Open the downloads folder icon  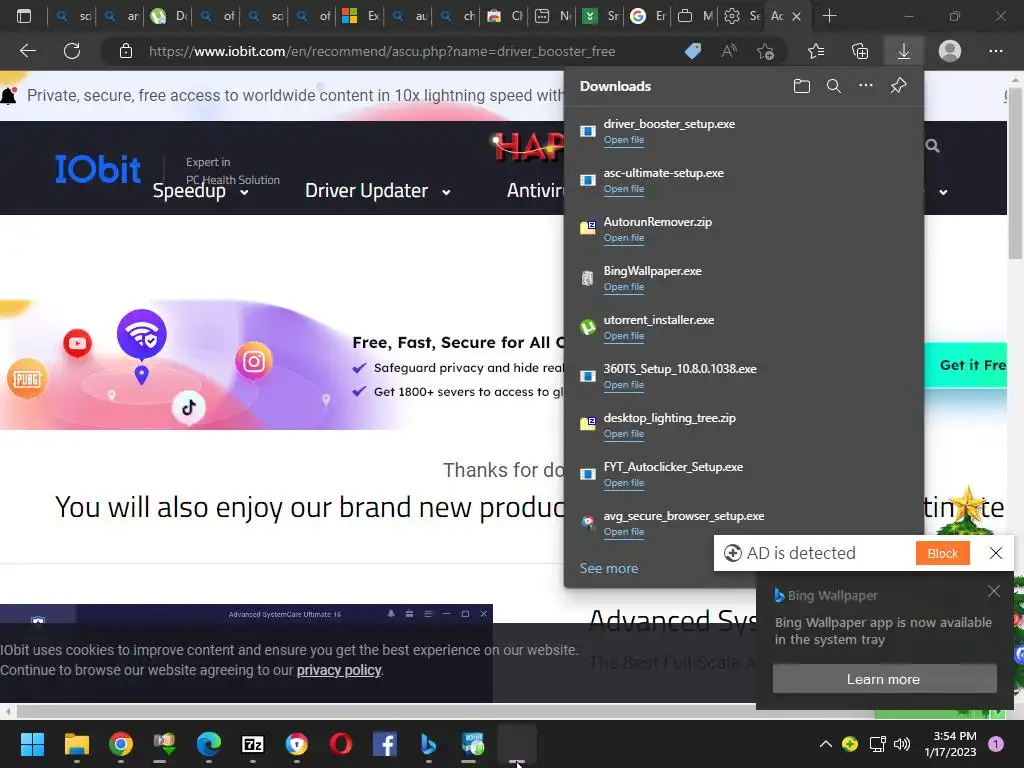point(801,86)
